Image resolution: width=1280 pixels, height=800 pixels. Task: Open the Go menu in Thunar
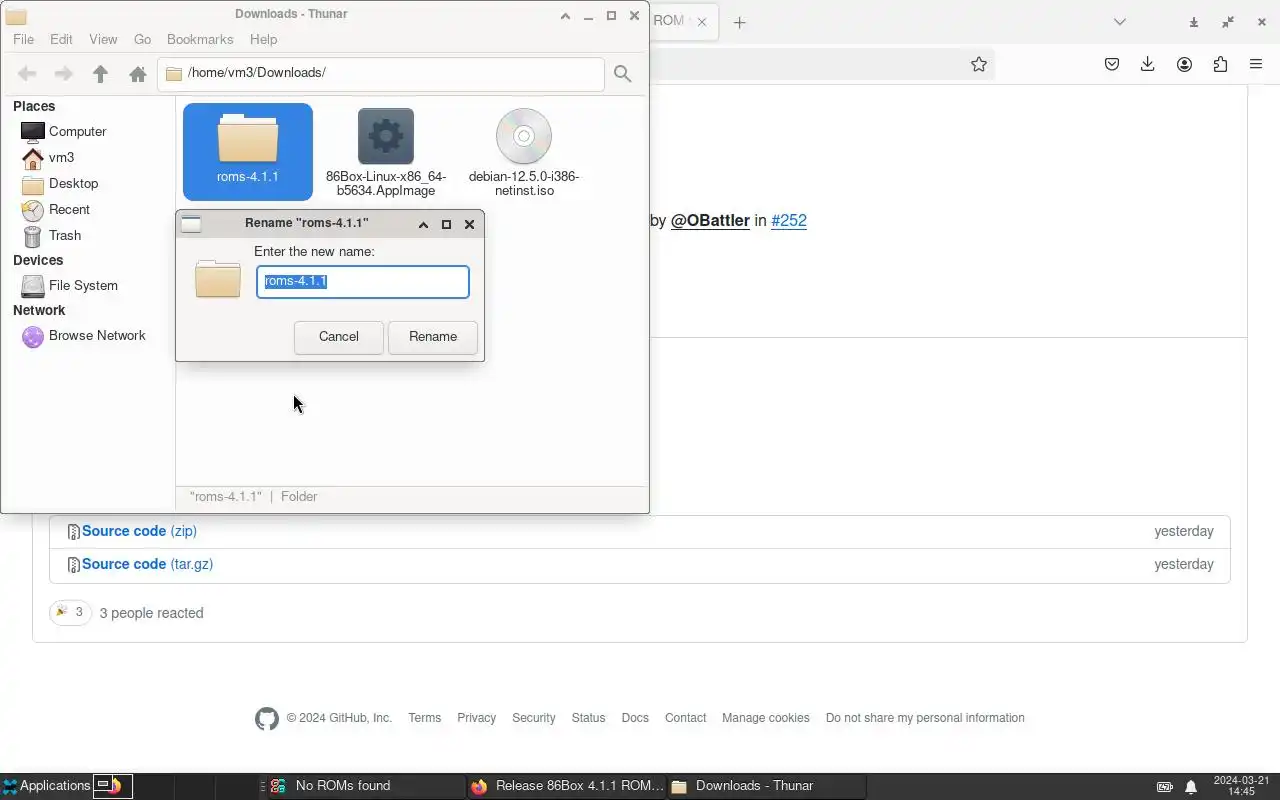point(142,39)
